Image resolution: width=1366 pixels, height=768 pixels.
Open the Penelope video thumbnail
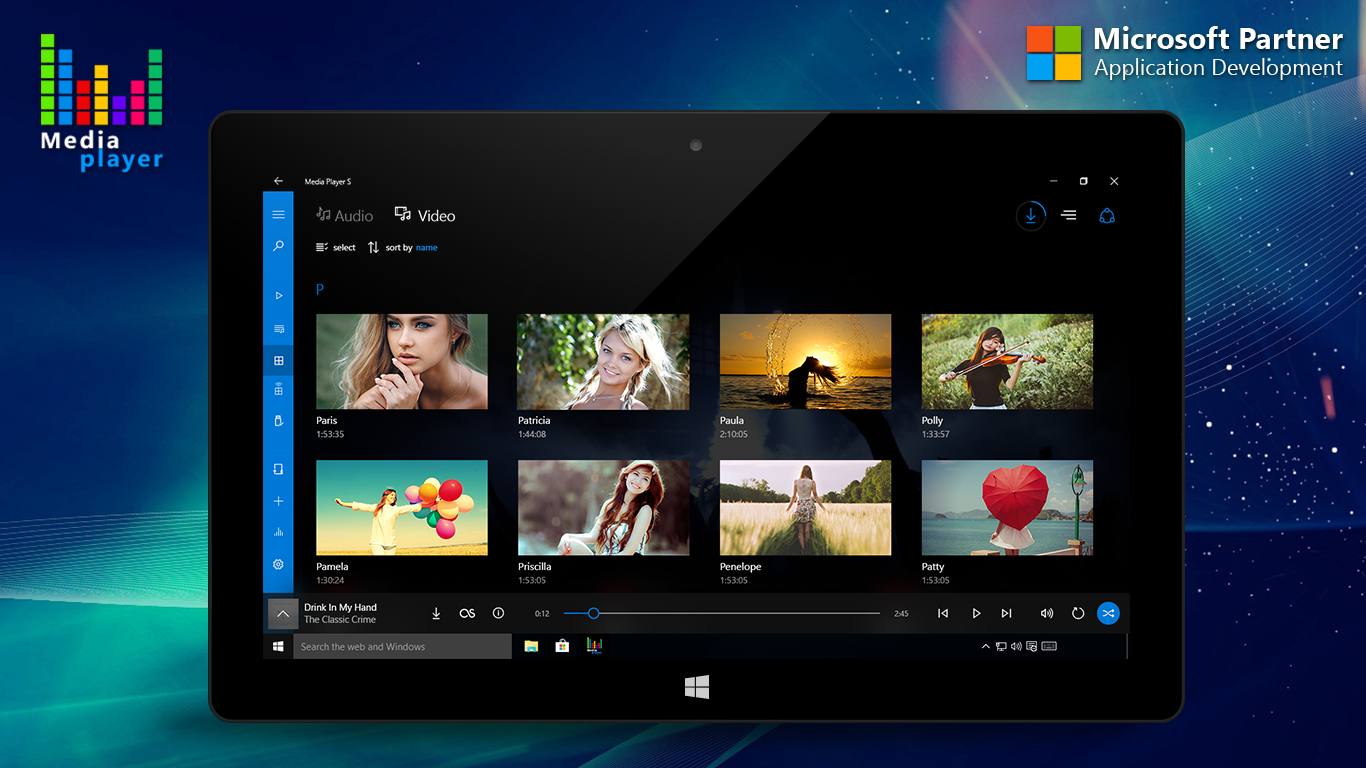[x=805, y=507]
